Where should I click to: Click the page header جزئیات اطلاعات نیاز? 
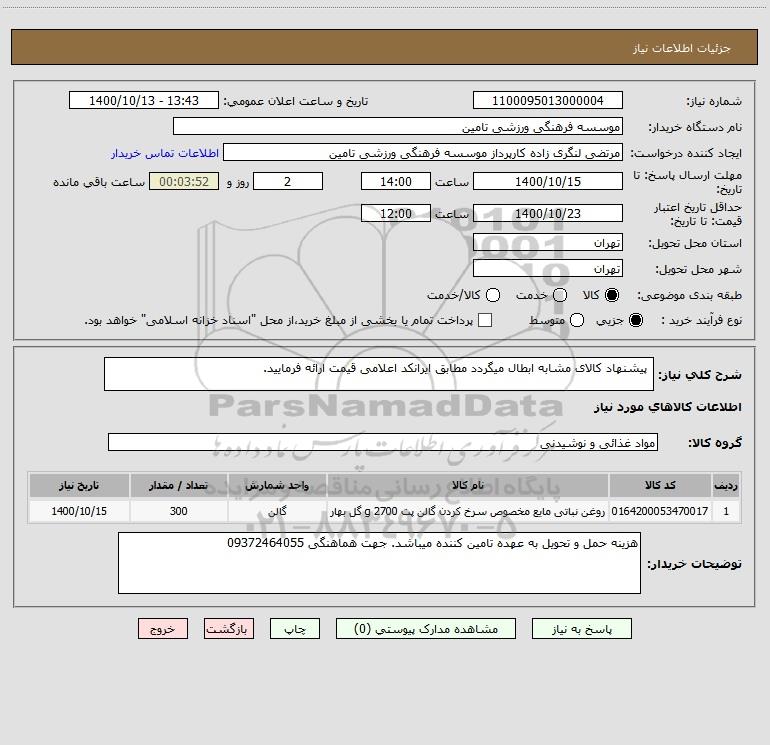pyautogui.click(x=682, y=48)
